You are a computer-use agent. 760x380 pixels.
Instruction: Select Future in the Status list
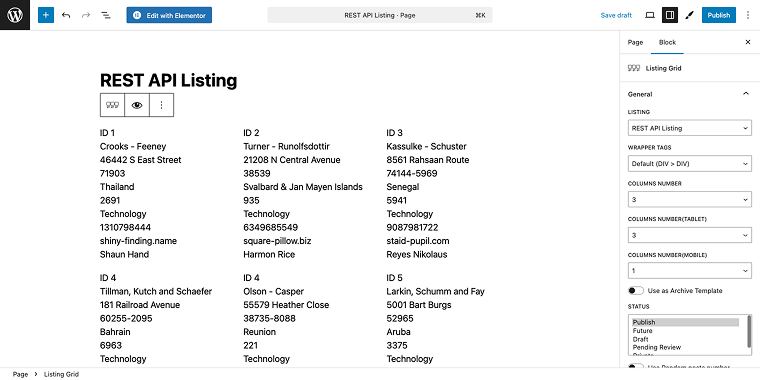[x=685, y=331]
